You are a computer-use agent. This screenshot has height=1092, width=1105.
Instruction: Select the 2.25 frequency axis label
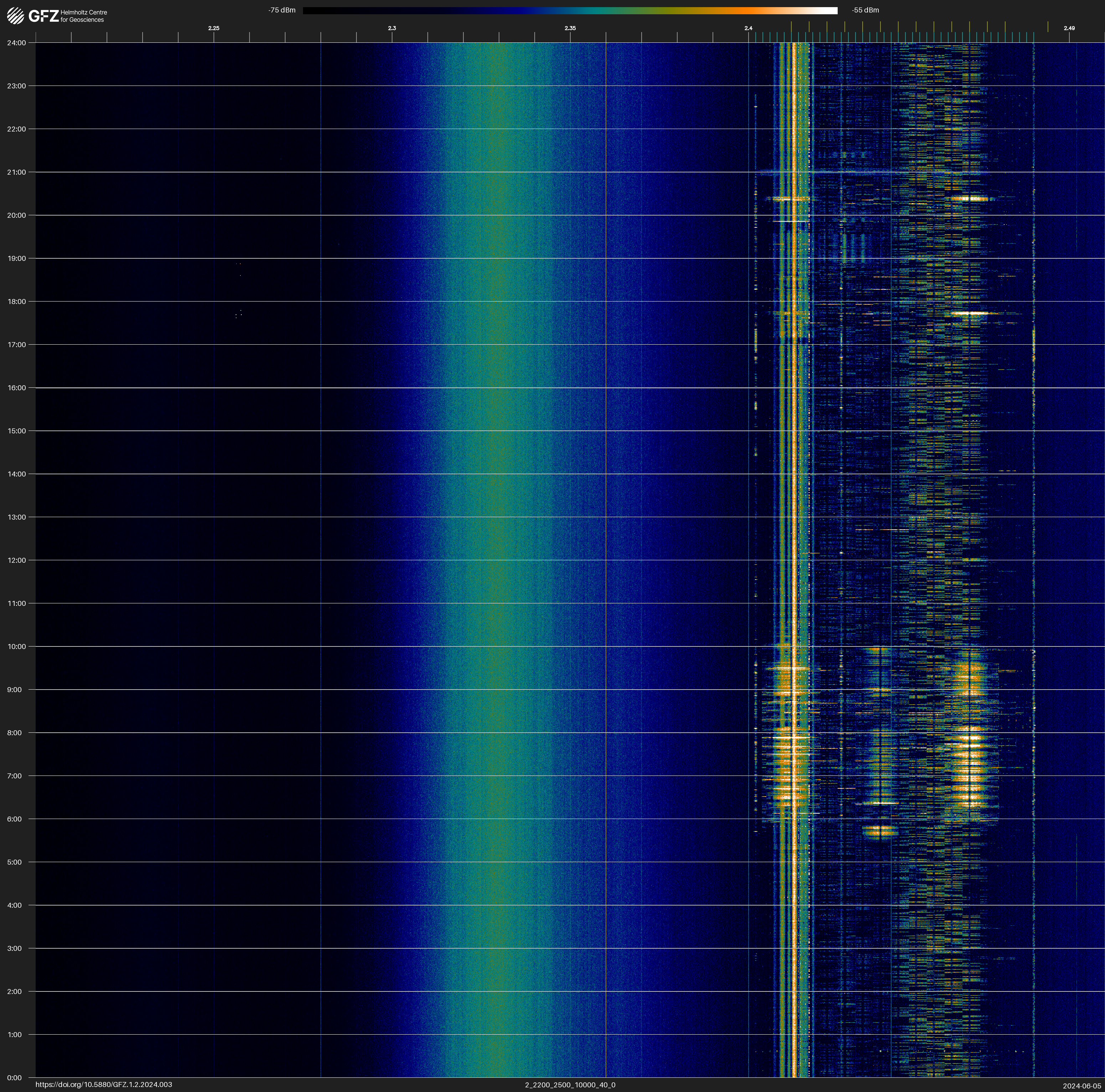[x=213, y=28]
